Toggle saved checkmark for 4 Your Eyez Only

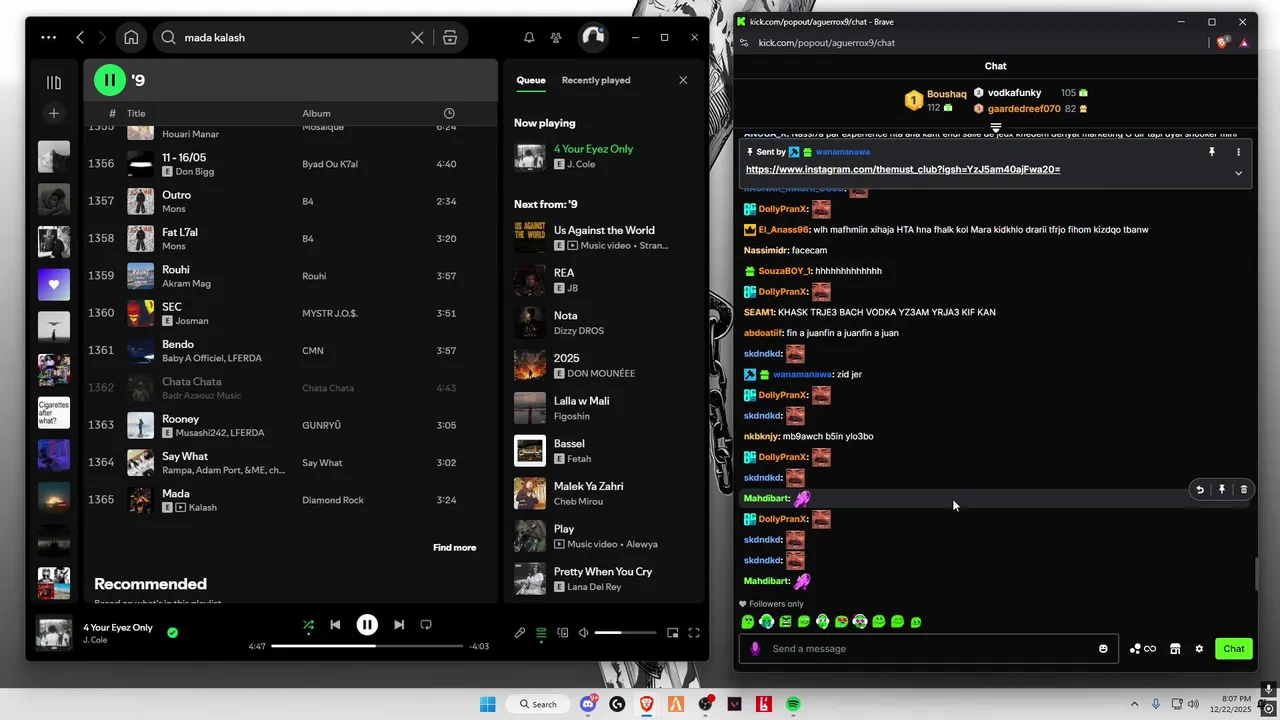[x=172, y=632]
